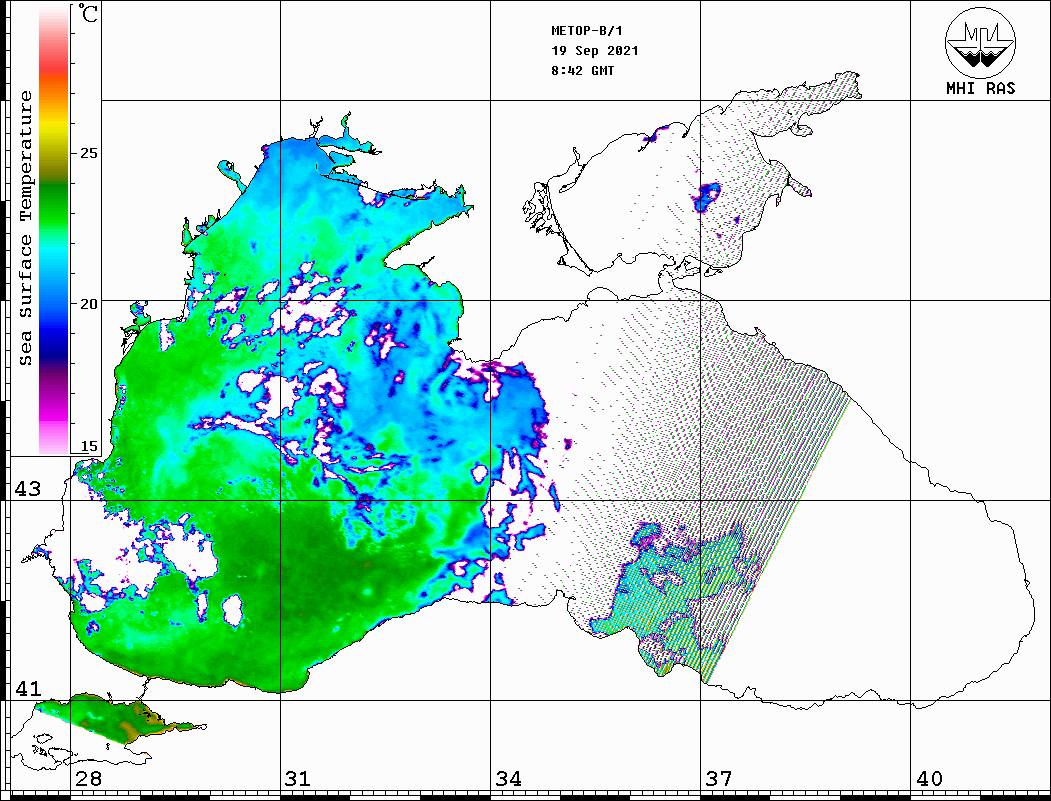Click the date 19 Sep 2021
Screen dimensions: 1051x801
(595, 51)
